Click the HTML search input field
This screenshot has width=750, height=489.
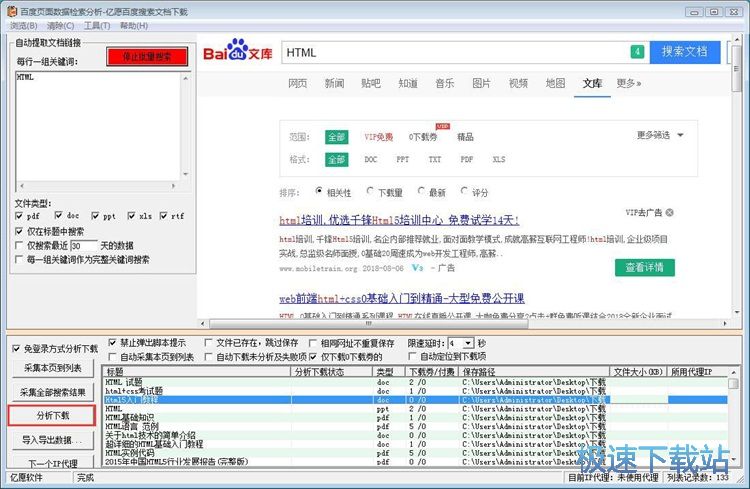[x=457, y=53]
